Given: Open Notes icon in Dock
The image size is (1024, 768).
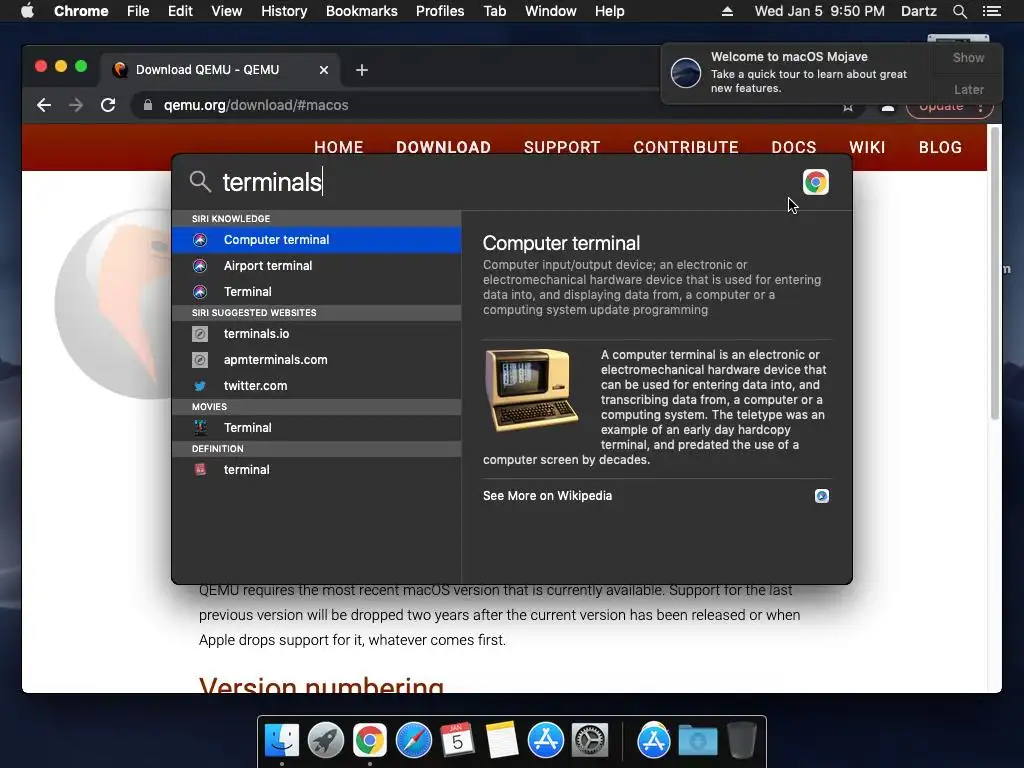Looking at the screenshot, I should 502,741.
